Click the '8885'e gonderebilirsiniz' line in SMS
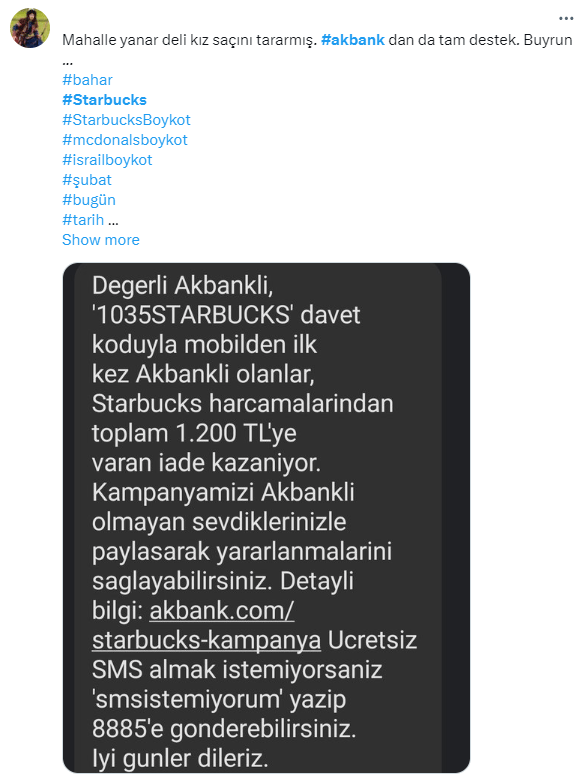The width and height of the screenshot is (578, 780). click(x=224, y=729)
